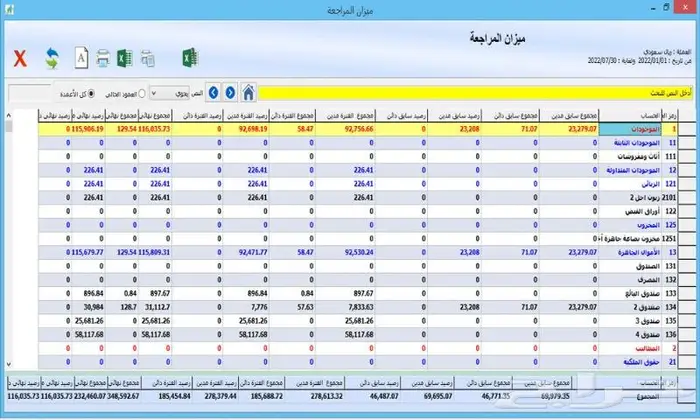Screen dimensions: 700x420
Task: Export to Excel using the icon beside the printer
Action: point(125,58)
